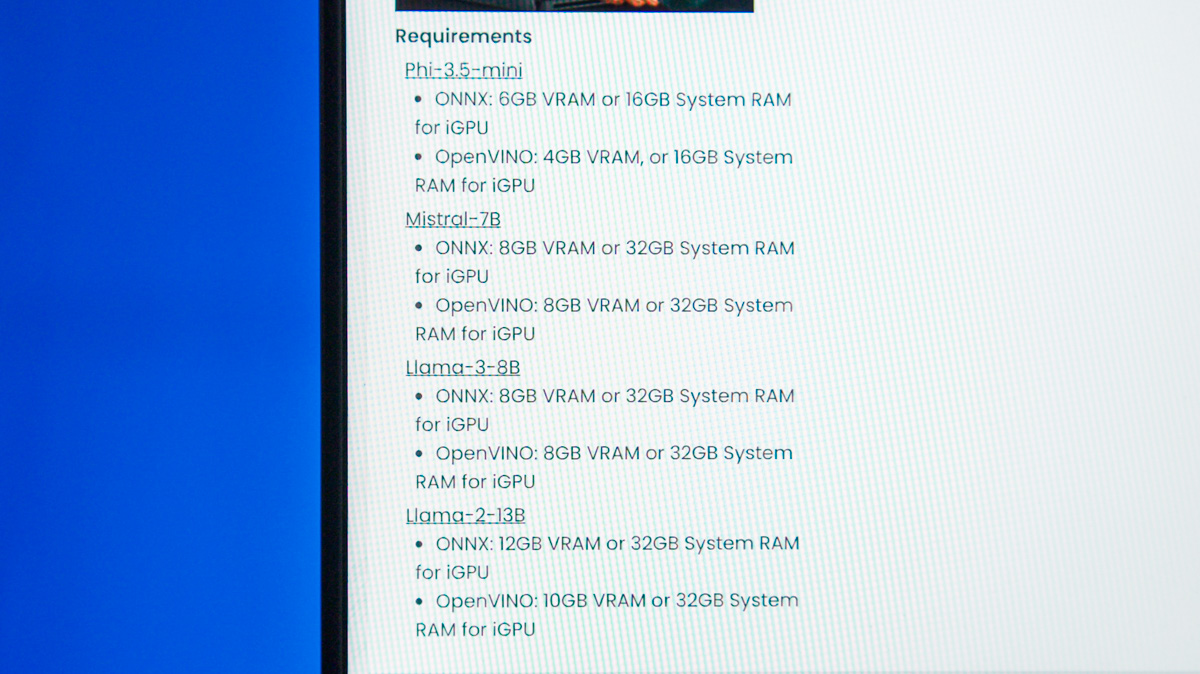Select text 'OpenVINO: 4GB VRAM, or 16GB System'
The width and height of the screenshot is (1200, 674).
[614, 158]
